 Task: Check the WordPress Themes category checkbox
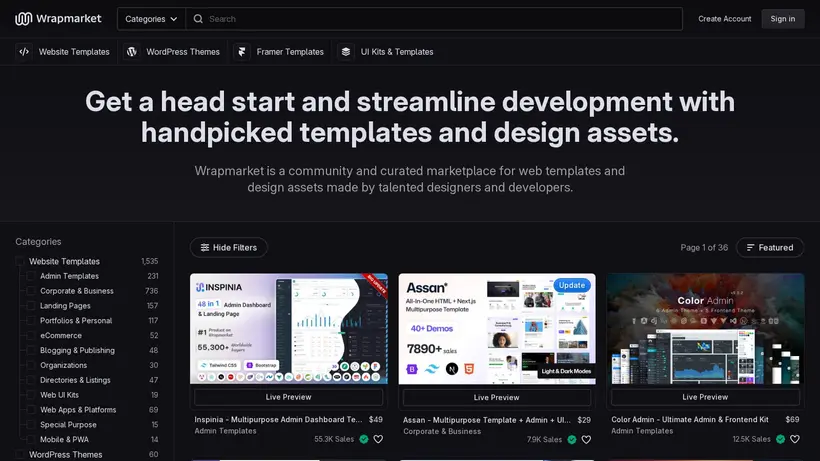point(20,455)
